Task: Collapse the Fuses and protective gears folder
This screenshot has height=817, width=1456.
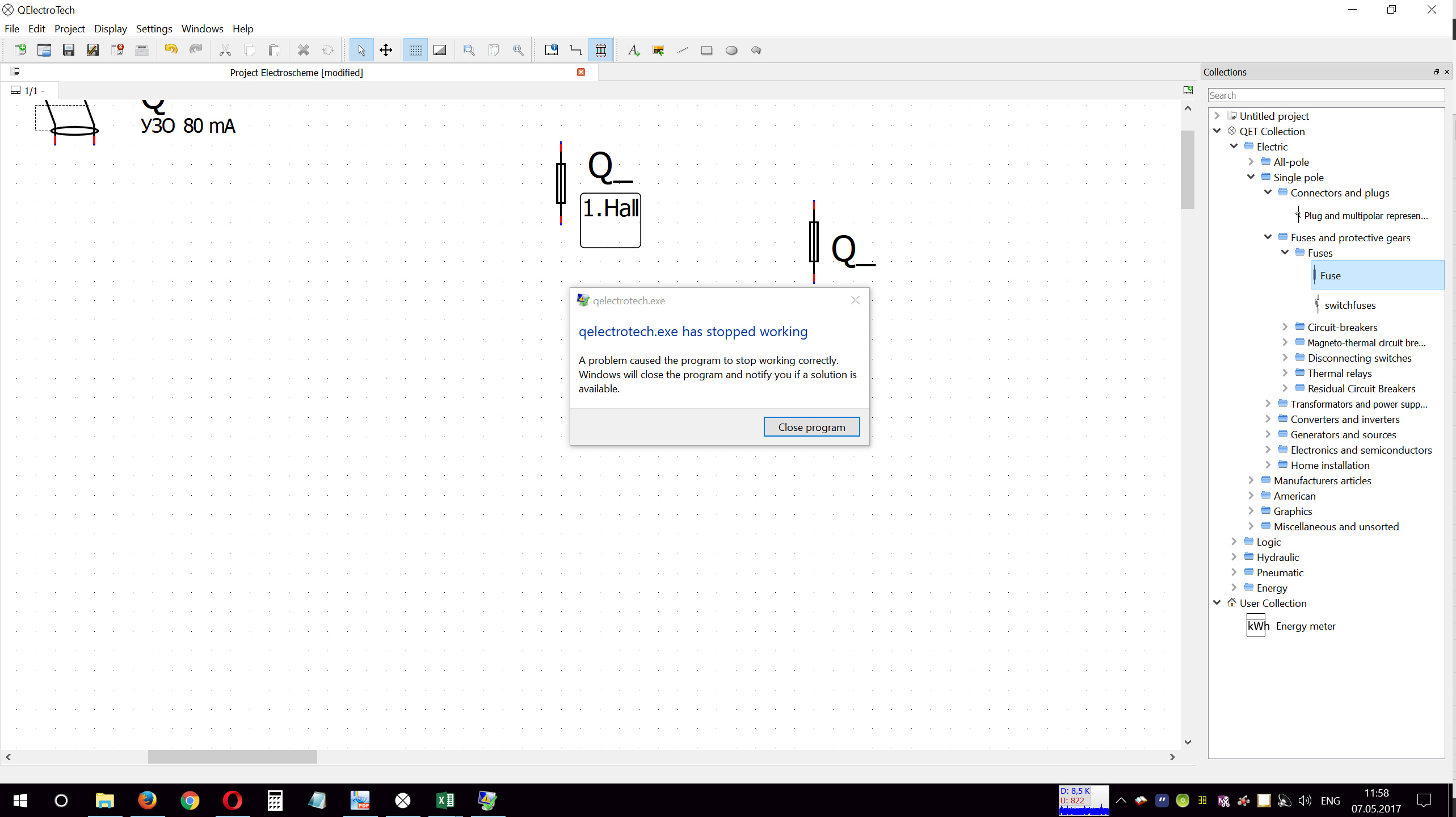Action: point(1268,237)
